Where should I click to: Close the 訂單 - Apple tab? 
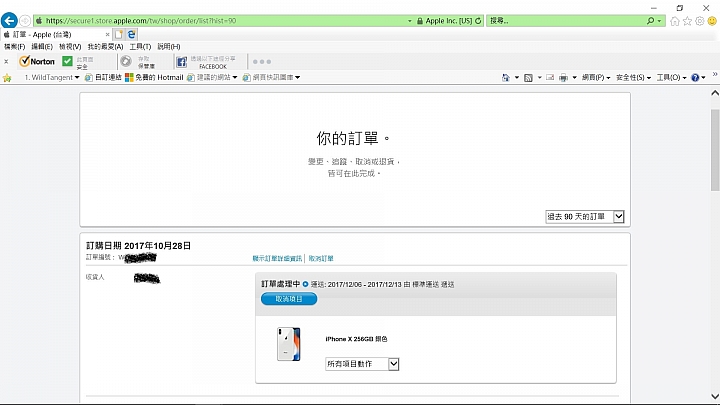(x=107, y=34)
